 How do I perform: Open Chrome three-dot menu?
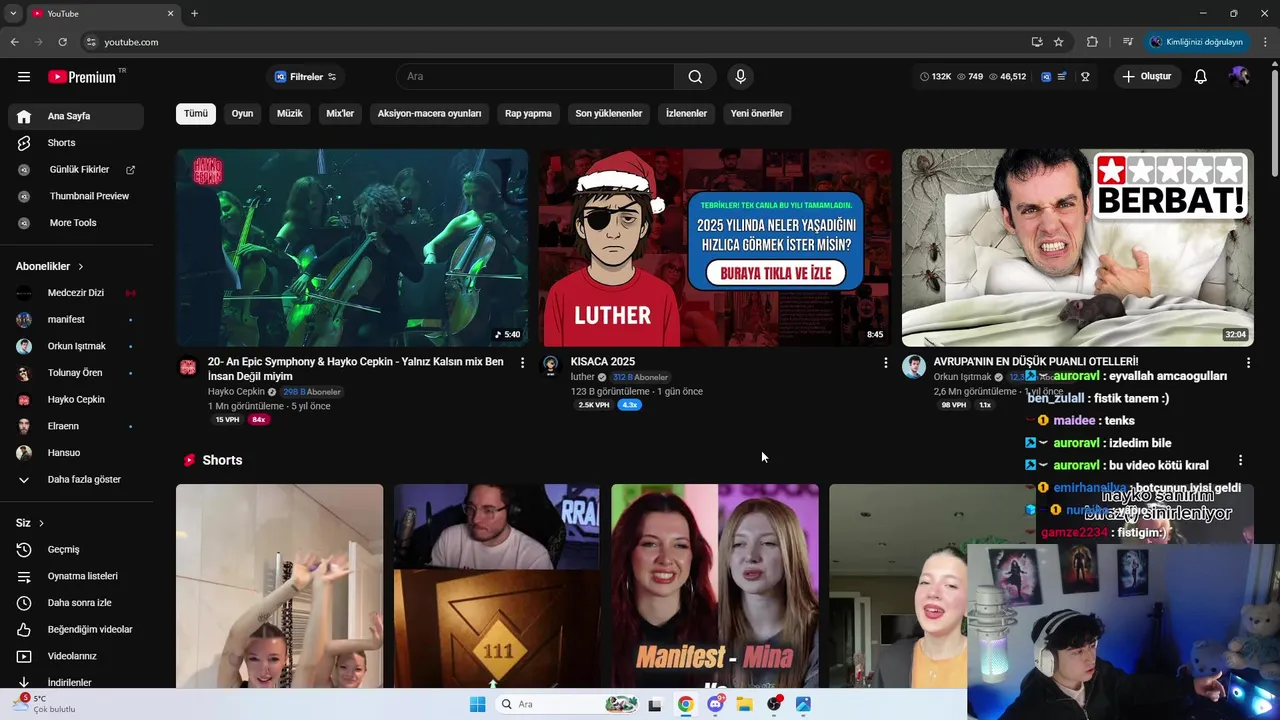pos(1266,42)
